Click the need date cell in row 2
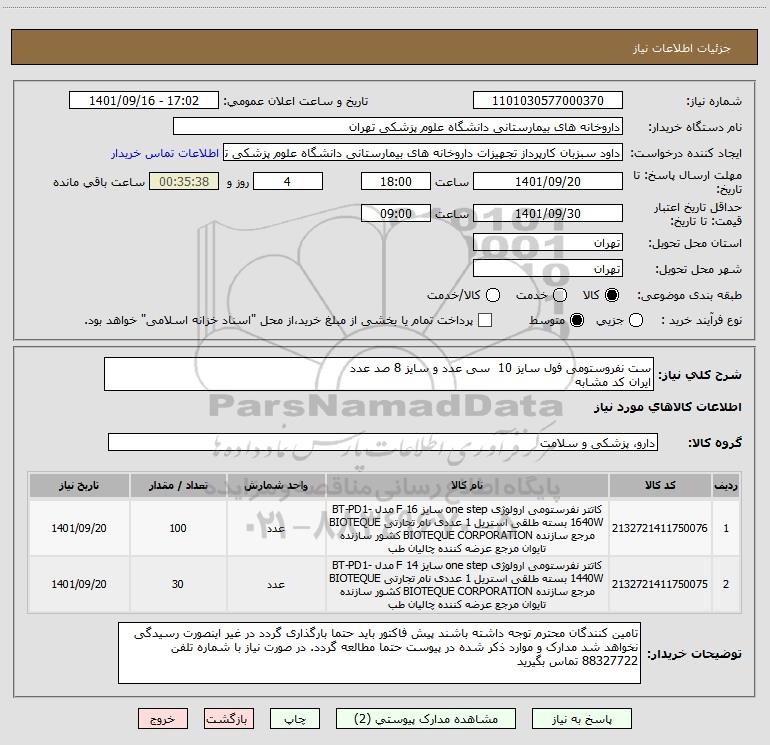This screenshot has height=745, width=770. (79, 584)
